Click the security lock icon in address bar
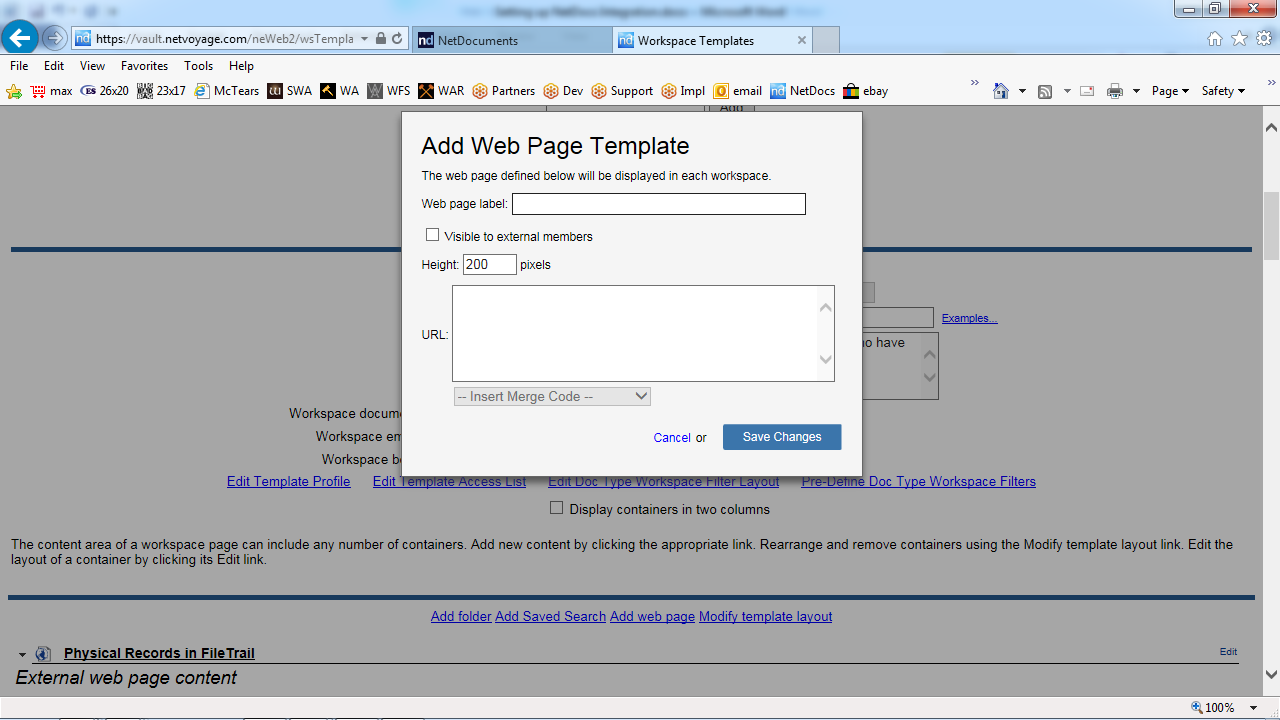The height and width of the screenshot is (720, 1280). [380, 39]
